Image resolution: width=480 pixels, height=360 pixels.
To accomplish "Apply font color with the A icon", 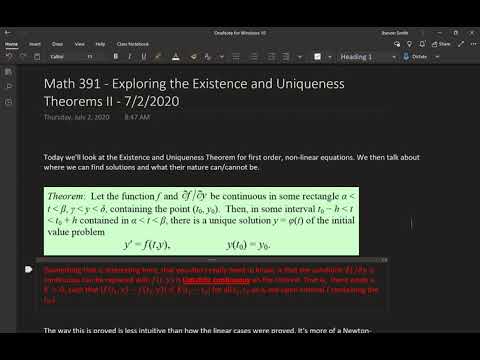I will click(176, 57).
